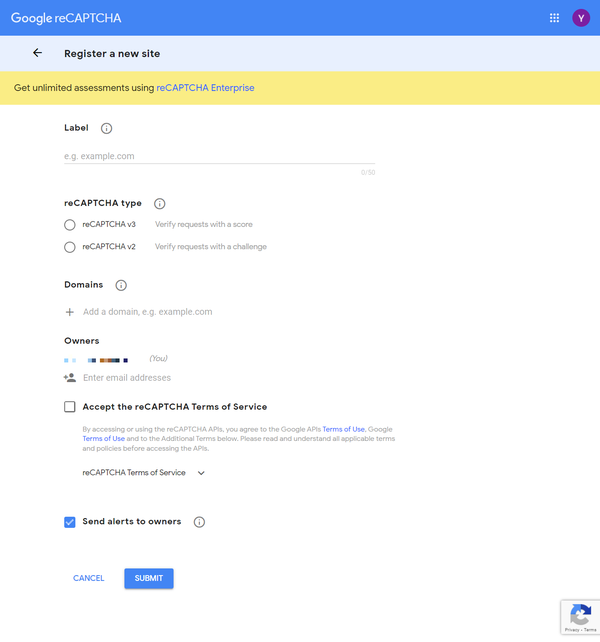Show info icon beside Send alerts to owners
The width and height of the screenshot is (600, 642).
point(199,522)
